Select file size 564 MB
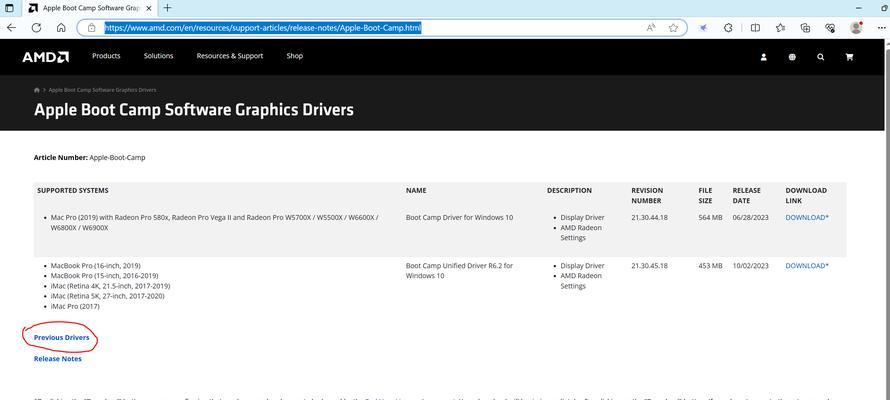Screen dimensions: 890x400 pos(710,218)
